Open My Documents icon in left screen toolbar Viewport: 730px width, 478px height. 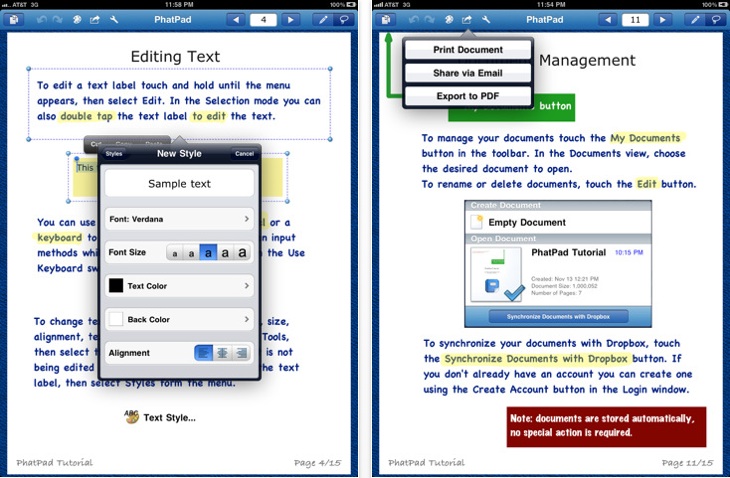click(14, 20)
